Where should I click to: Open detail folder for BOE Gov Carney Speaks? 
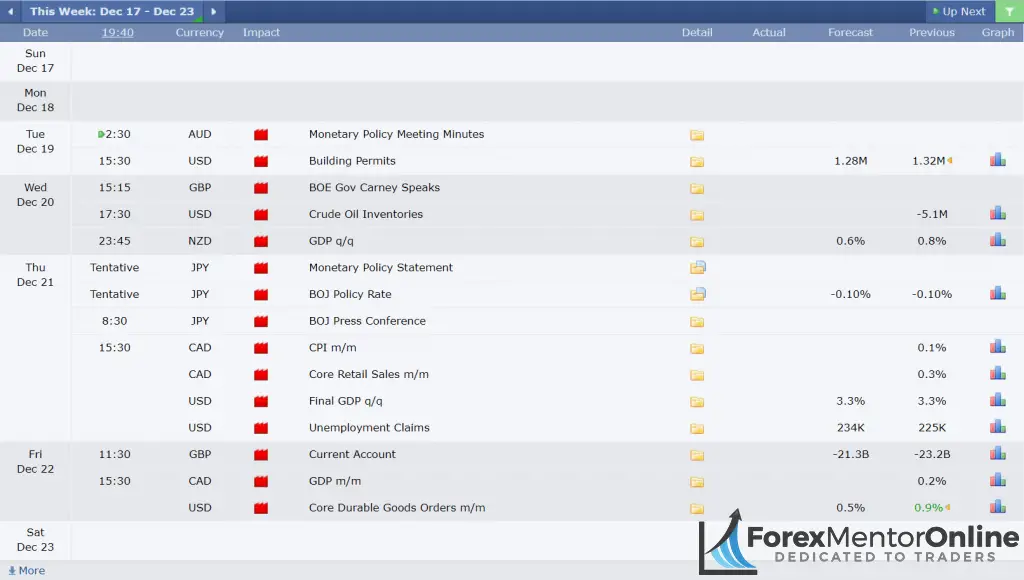pyautogui.click(x=697, y=188)
